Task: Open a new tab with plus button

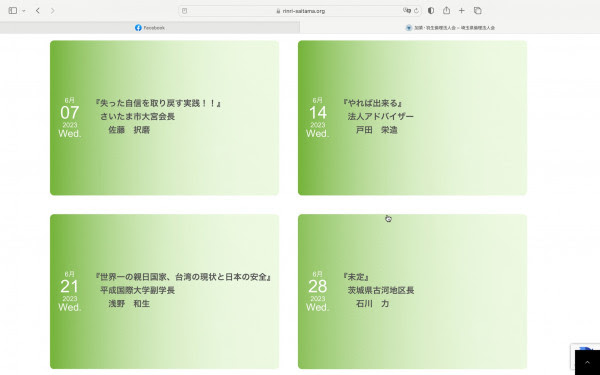Action: (461, 11)
